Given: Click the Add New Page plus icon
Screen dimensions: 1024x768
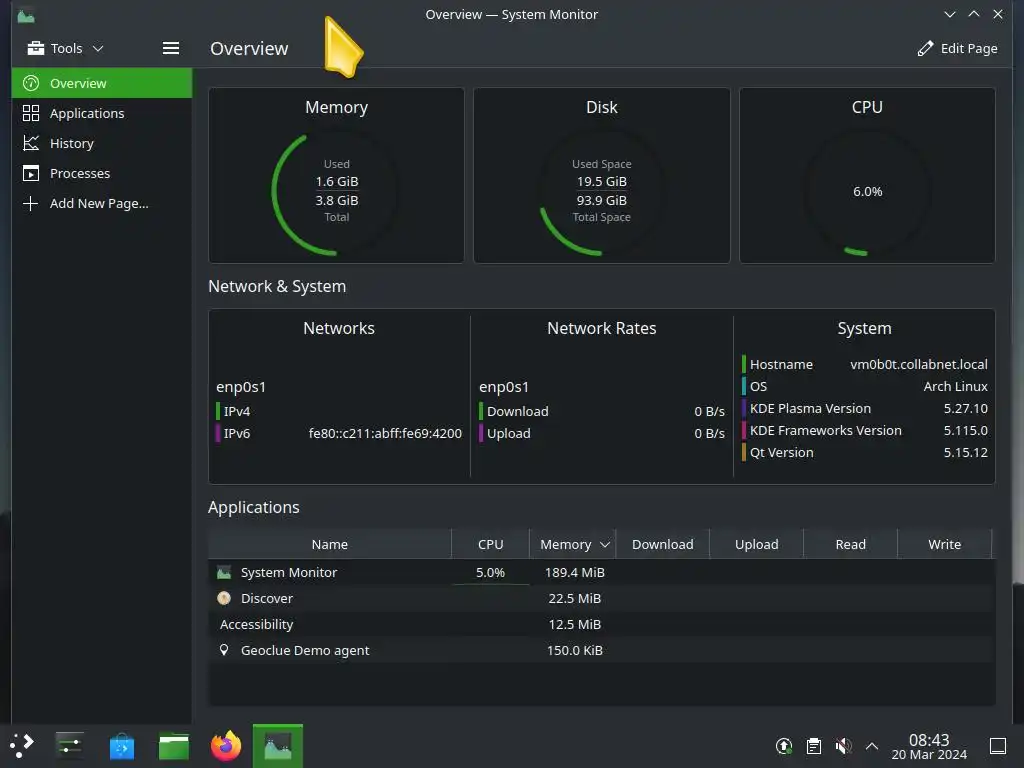Looking at the screenshot, I should (30, 203).
